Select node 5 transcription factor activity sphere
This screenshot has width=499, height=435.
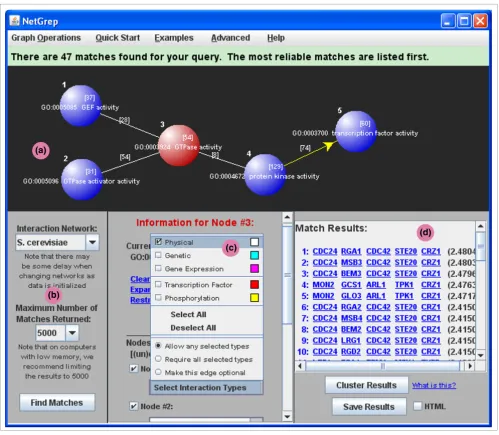point(356,131)
